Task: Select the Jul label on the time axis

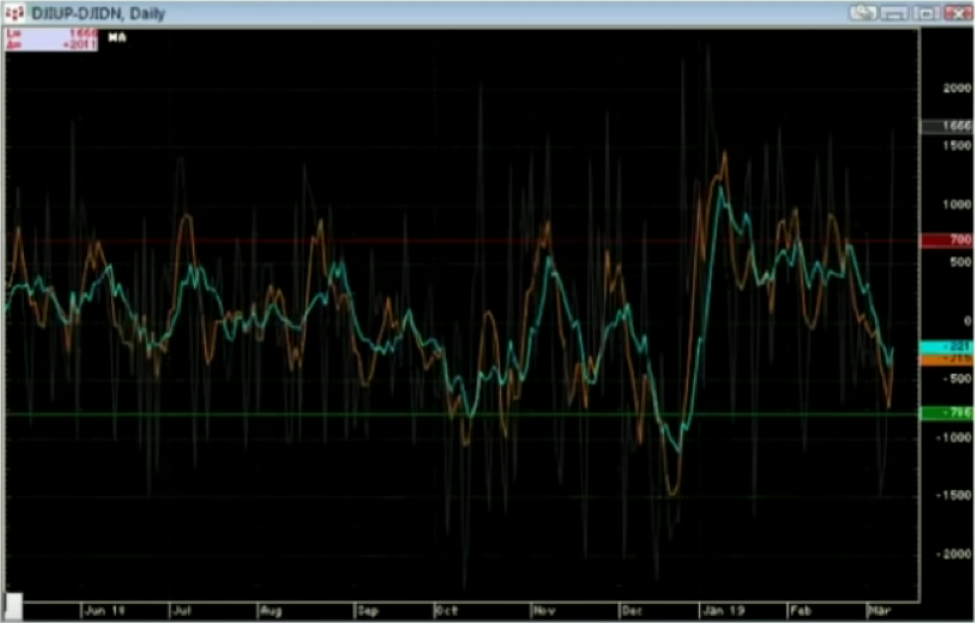Action: coord(183,608)
